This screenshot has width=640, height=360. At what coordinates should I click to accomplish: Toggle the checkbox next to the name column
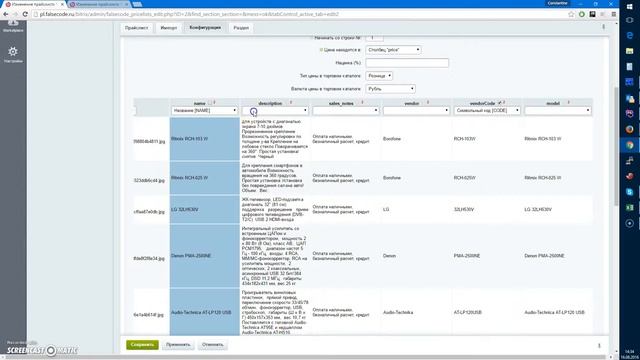coord(210,103)
